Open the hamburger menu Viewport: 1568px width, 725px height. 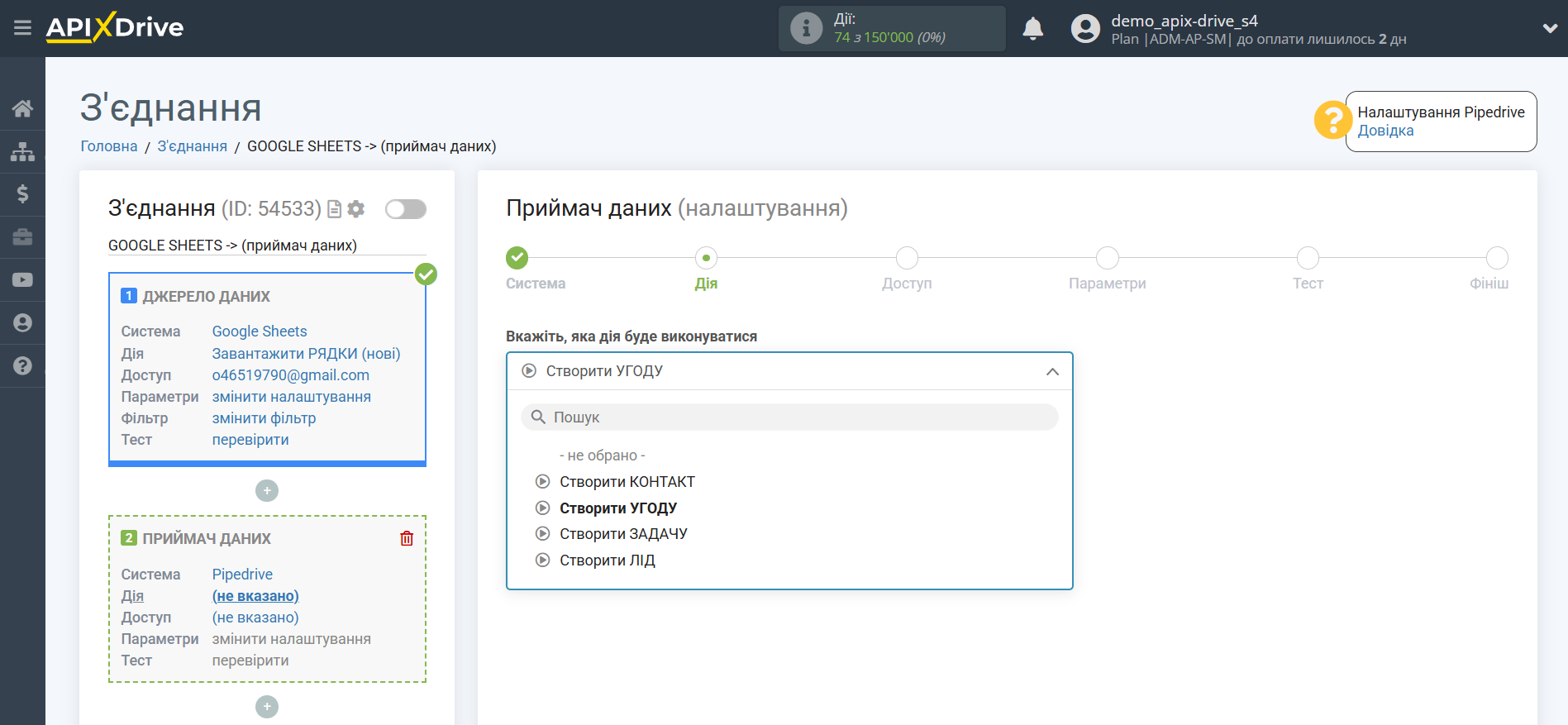tap(22, 28)
